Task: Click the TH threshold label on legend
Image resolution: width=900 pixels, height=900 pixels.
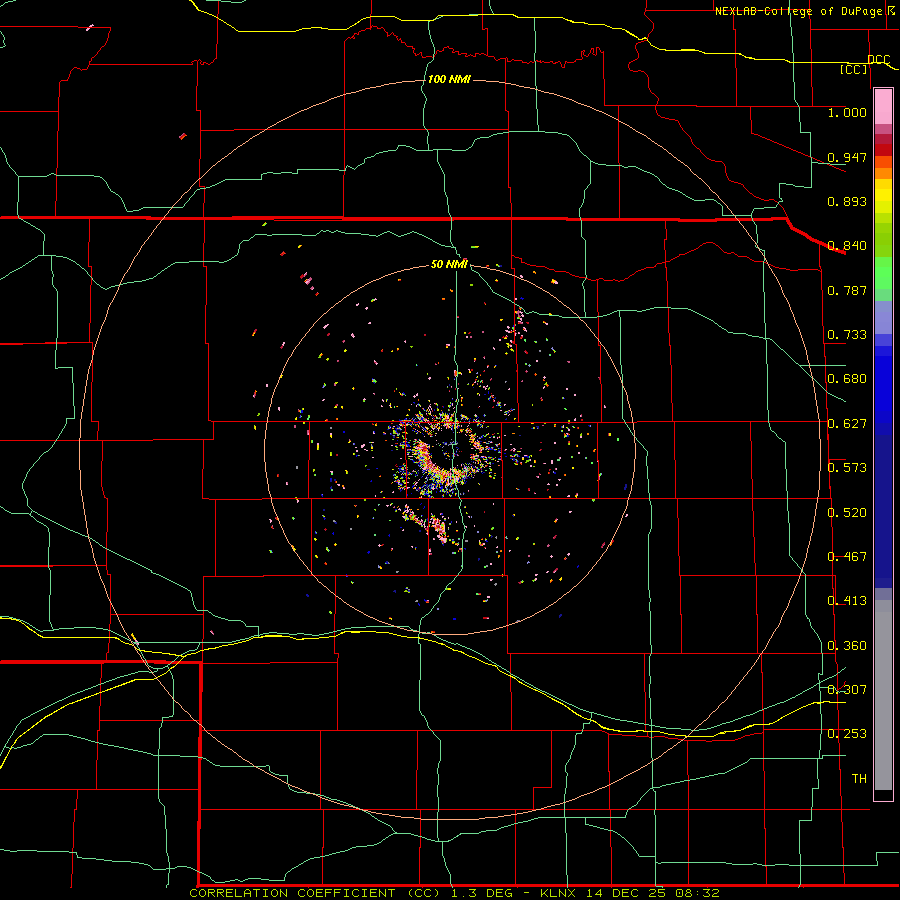Action: (x=859, y=779)
